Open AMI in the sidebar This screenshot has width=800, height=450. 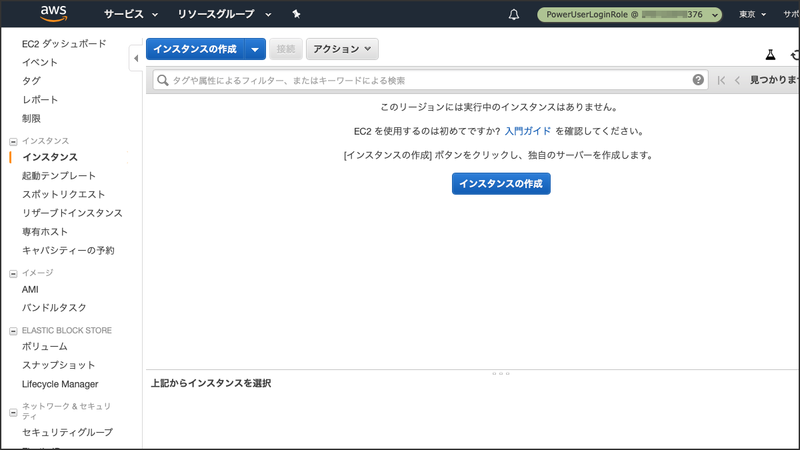click(x=30, y=289)
